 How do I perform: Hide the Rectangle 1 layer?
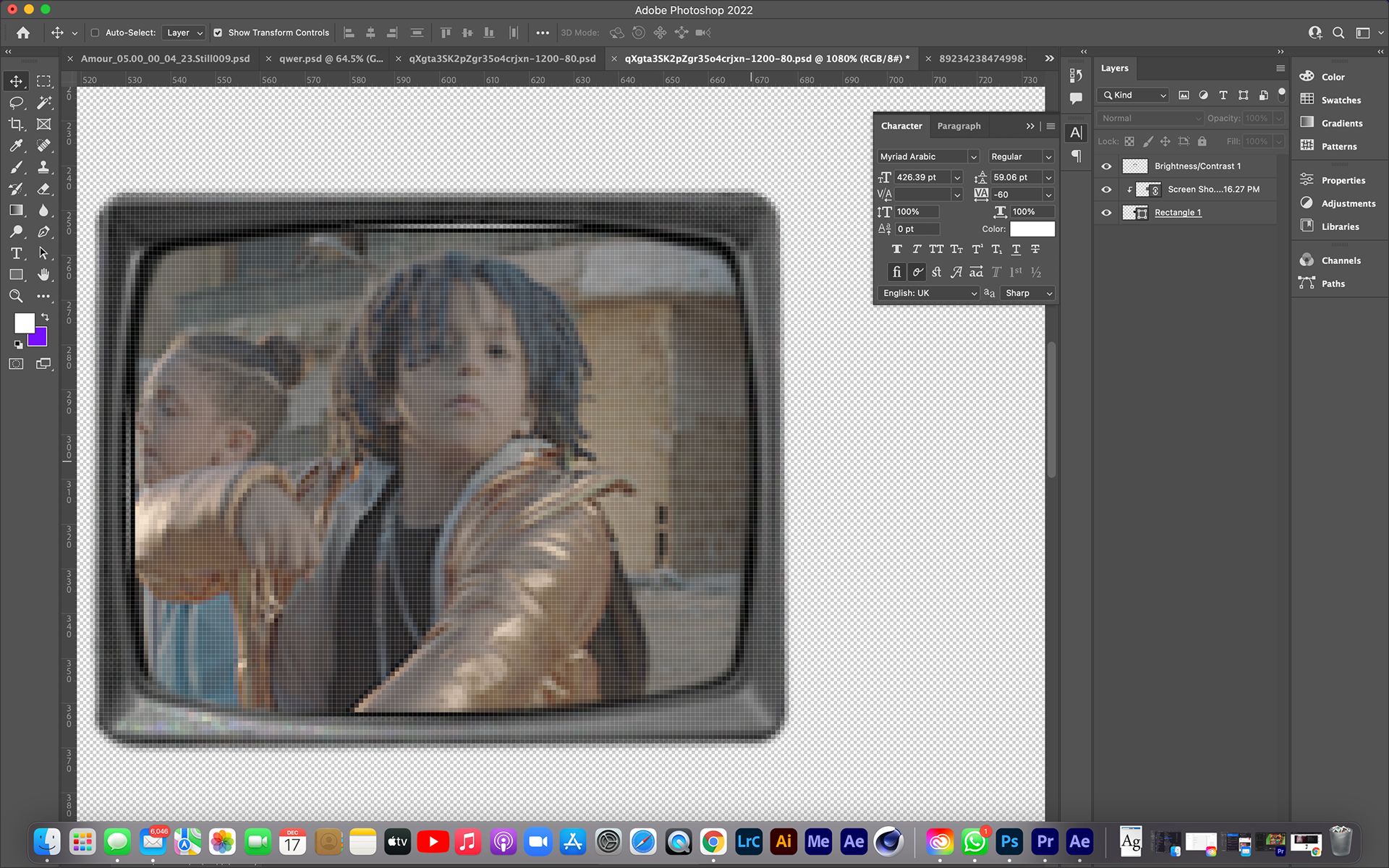click(1106, 213)
